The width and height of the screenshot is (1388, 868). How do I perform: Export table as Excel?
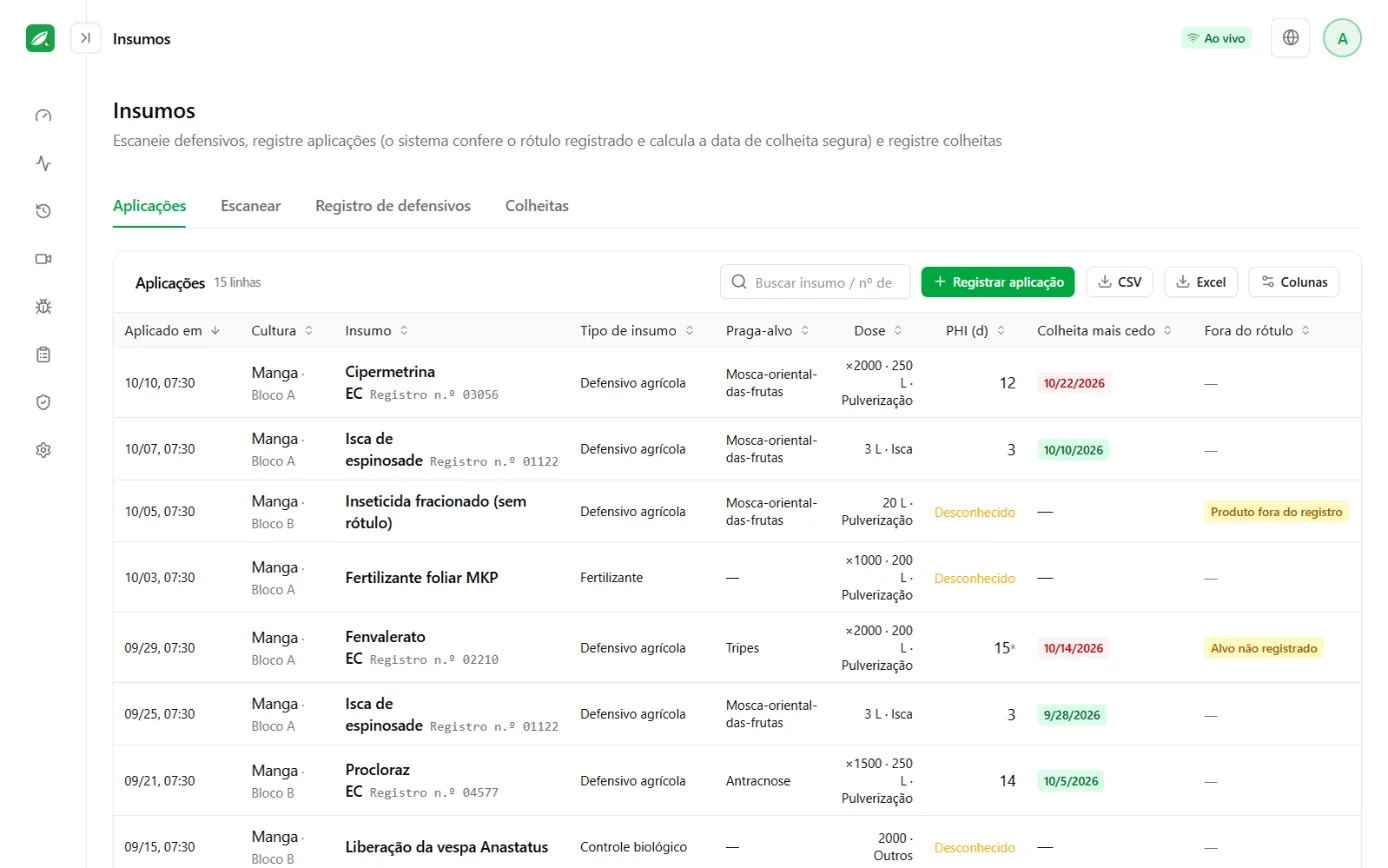click(1202, 282)
